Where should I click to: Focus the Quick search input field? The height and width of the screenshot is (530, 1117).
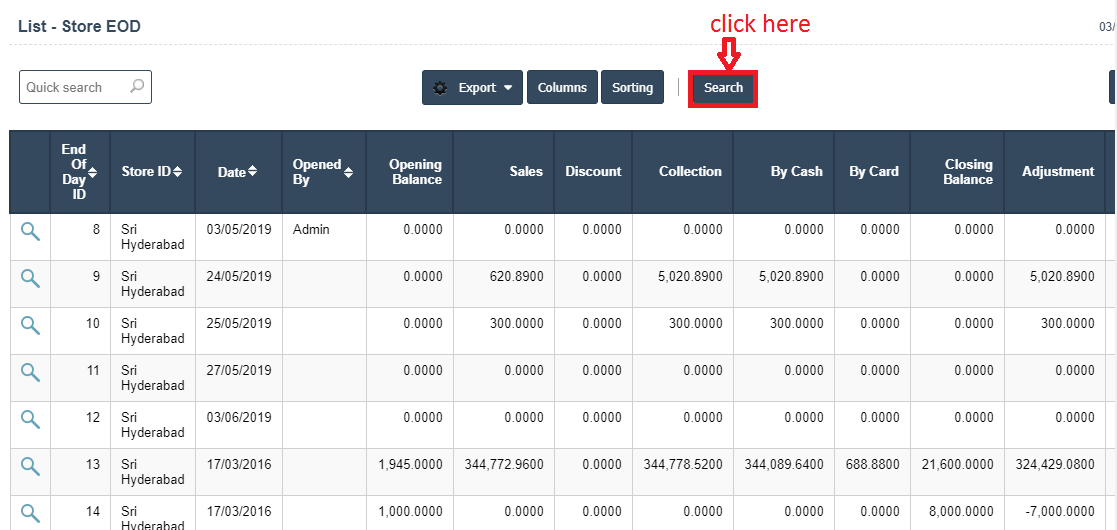[x=75, y=88]
